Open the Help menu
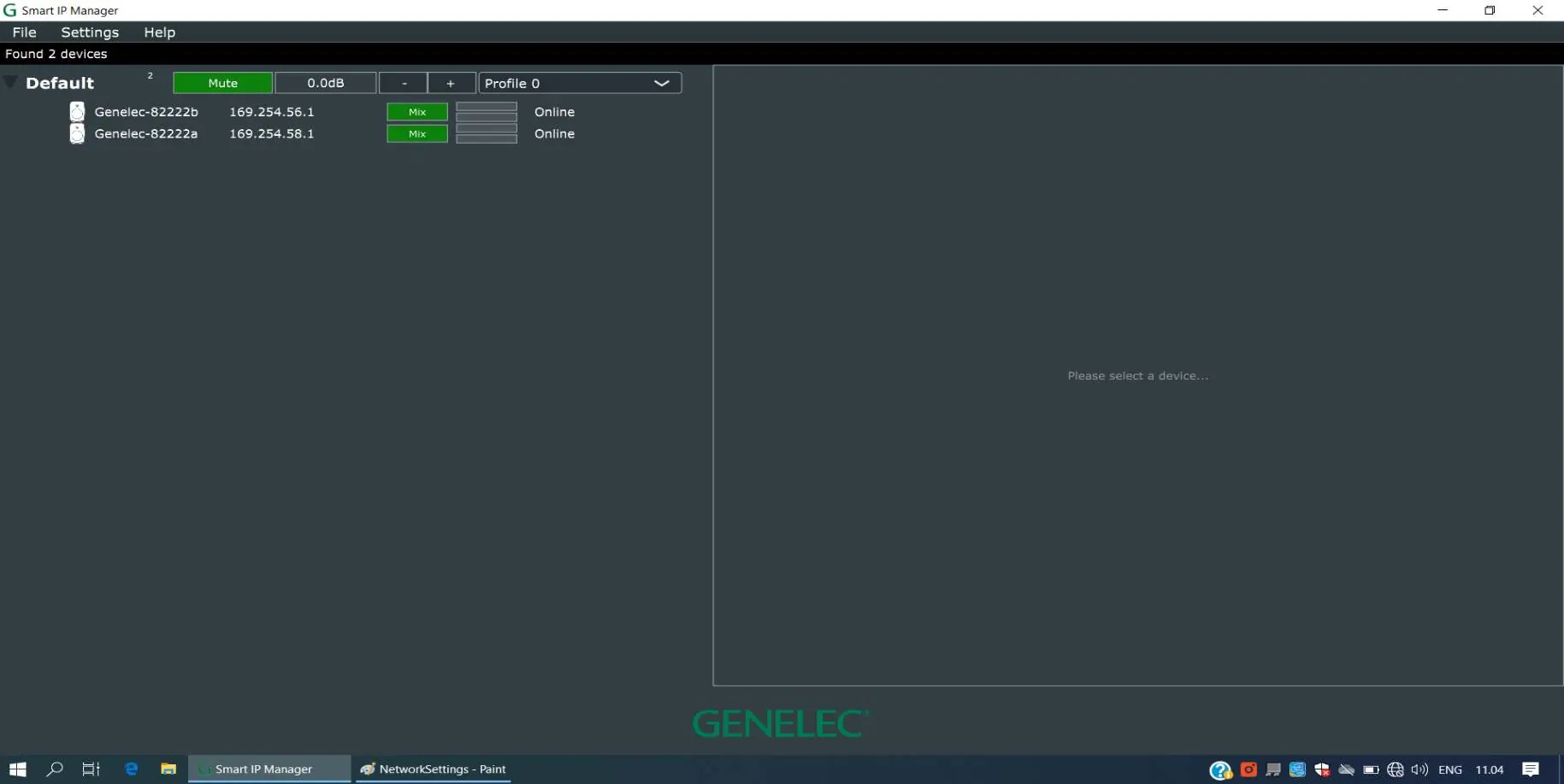 point(159,32)
